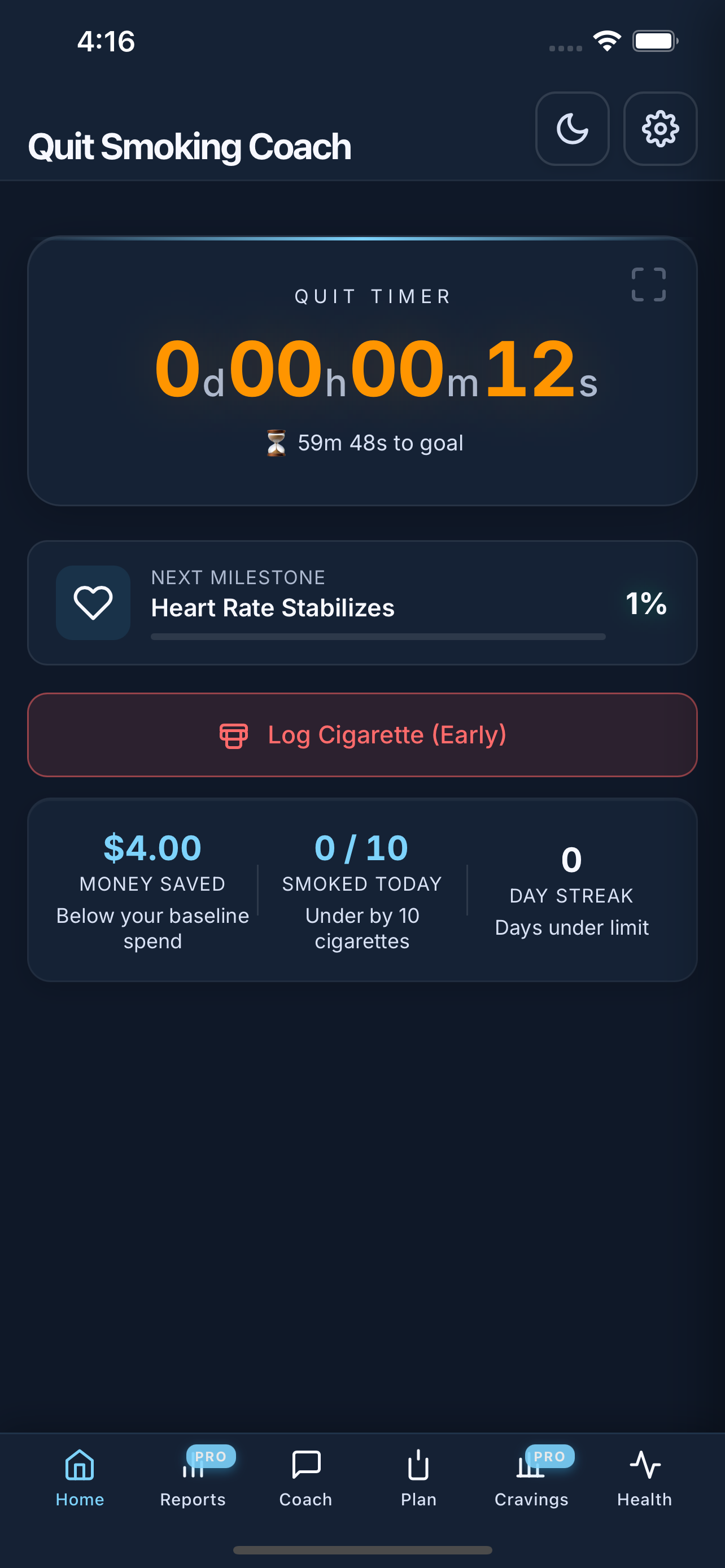Viewport: 725px width, 1568px height.
Task: Open the Health tab
Action: (x=644, y=1477)
